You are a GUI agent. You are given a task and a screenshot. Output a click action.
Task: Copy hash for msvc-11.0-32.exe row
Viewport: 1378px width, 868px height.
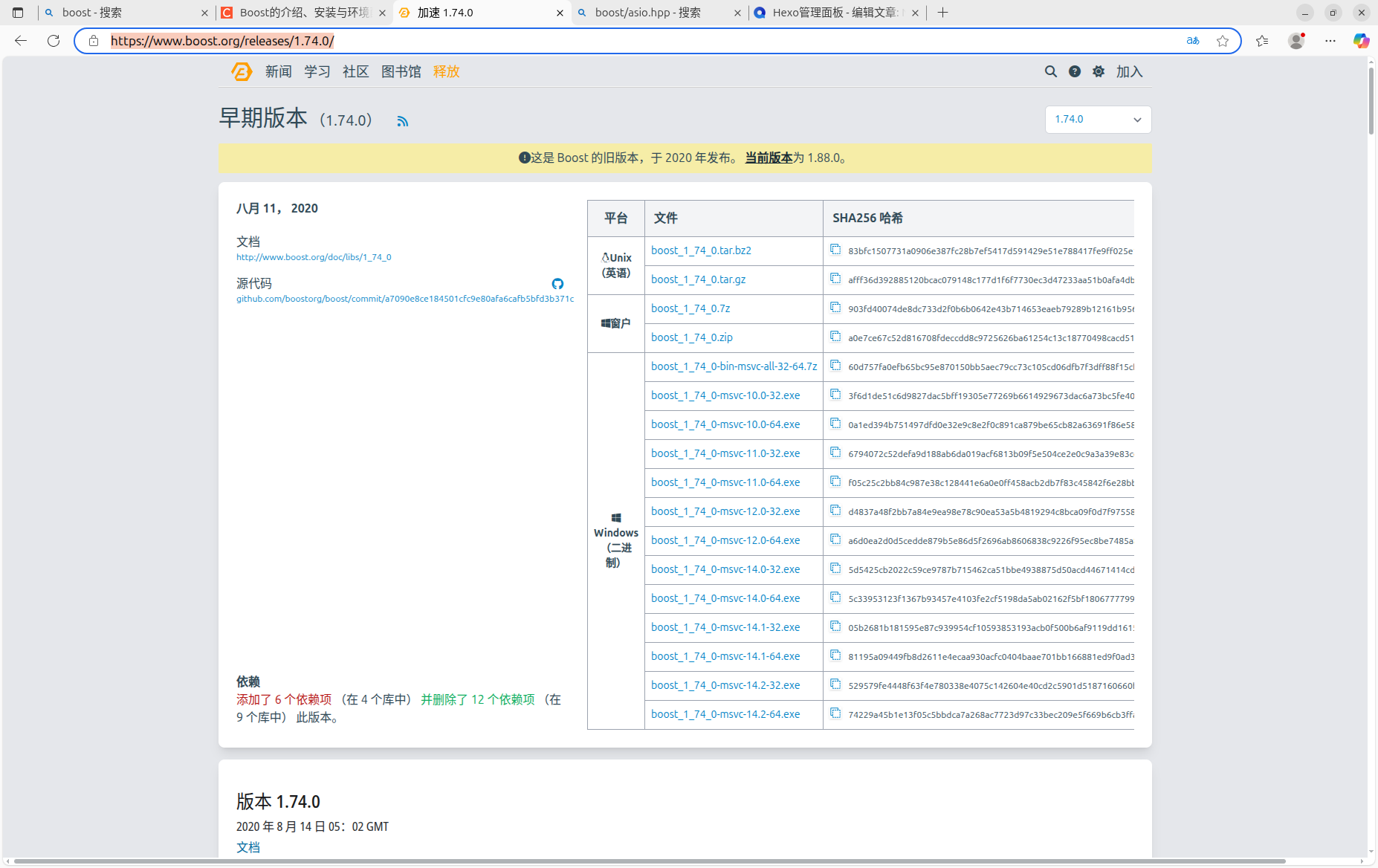point(835,453)
